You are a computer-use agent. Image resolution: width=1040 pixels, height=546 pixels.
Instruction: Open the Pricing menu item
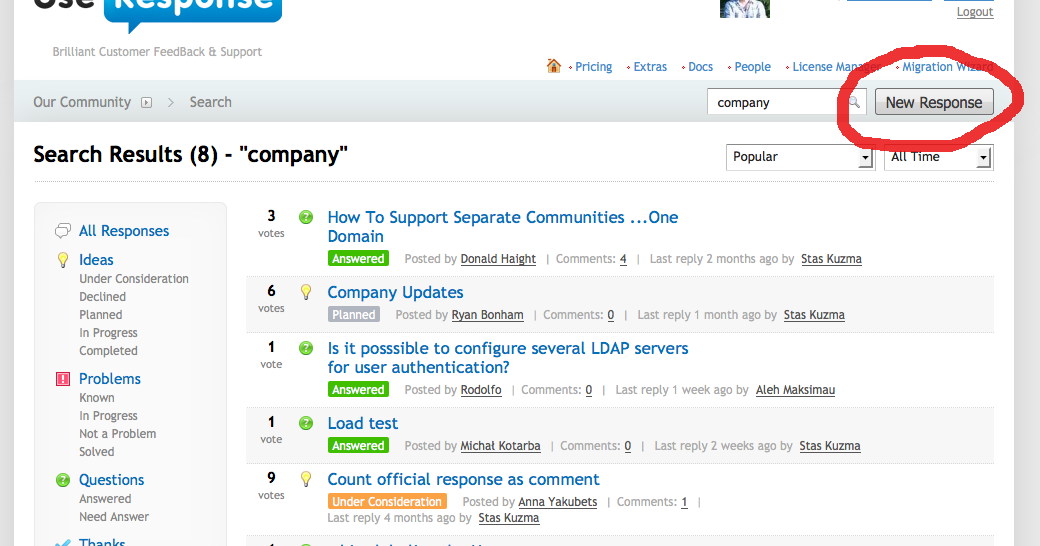[593, 67]
